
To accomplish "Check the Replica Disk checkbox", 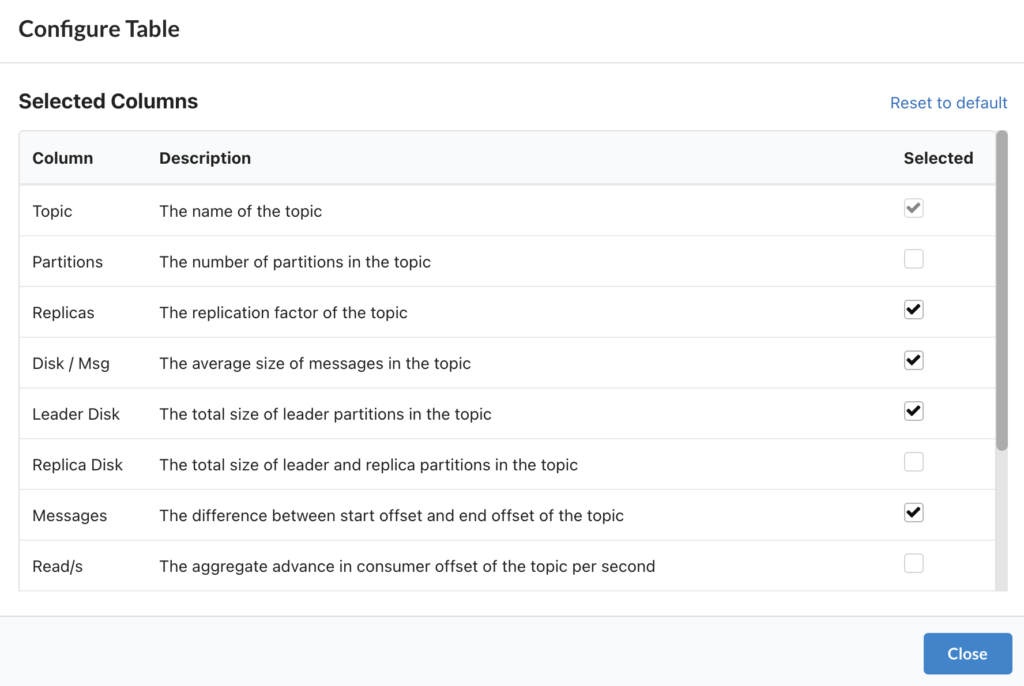I will 913,462.
